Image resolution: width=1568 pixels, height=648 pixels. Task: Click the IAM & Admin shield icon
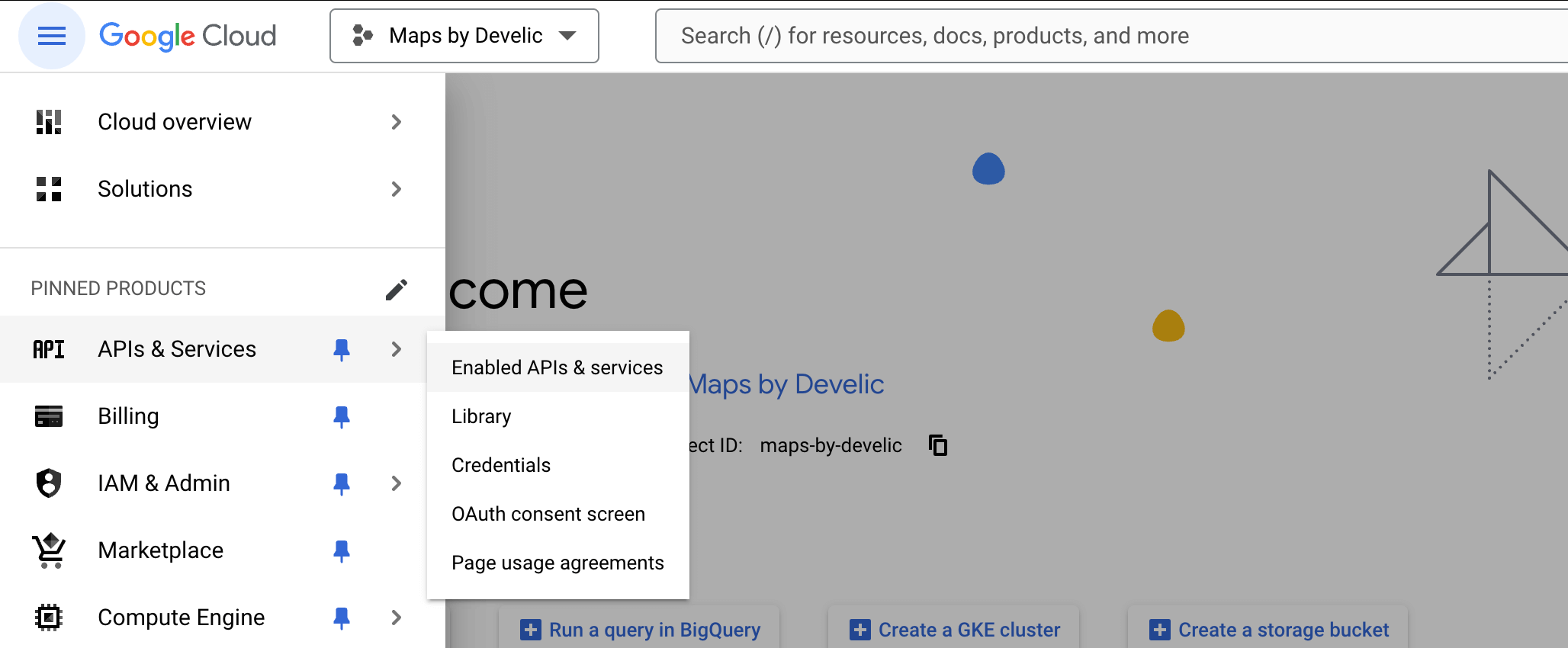click(x=49, y=483)
